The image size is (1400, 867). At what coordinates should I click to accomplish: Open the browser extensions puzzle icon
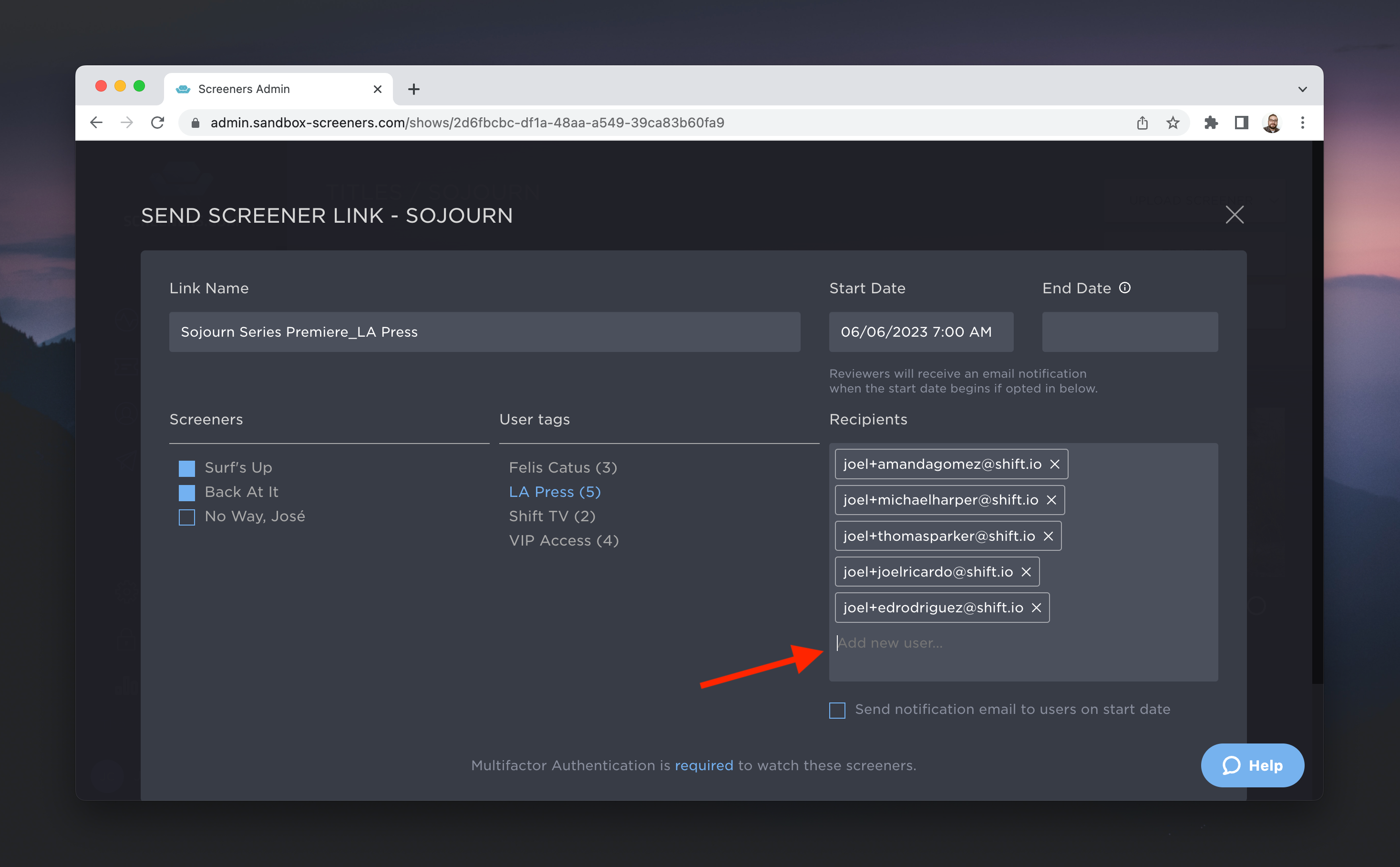tap(1211, 123)
